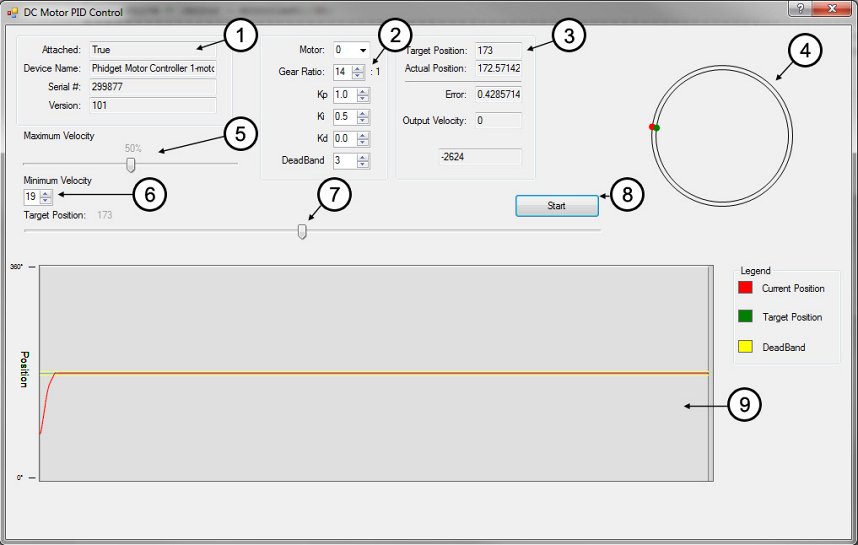Click the Maximum Velocity 50% label
Image resolution: width=858 pixels, height=545 pixels.
tap(133, 148)
